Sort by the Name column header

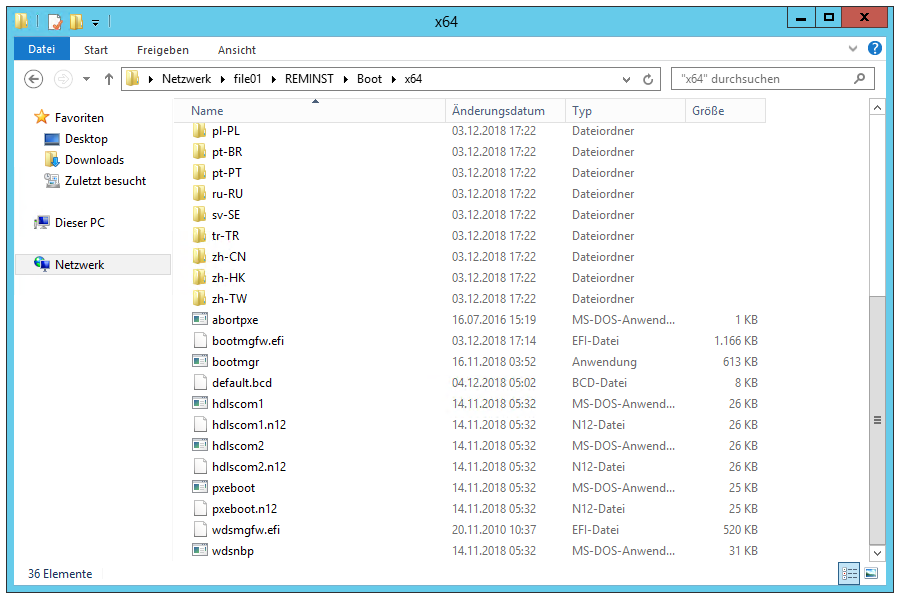[x=309, y=111]
